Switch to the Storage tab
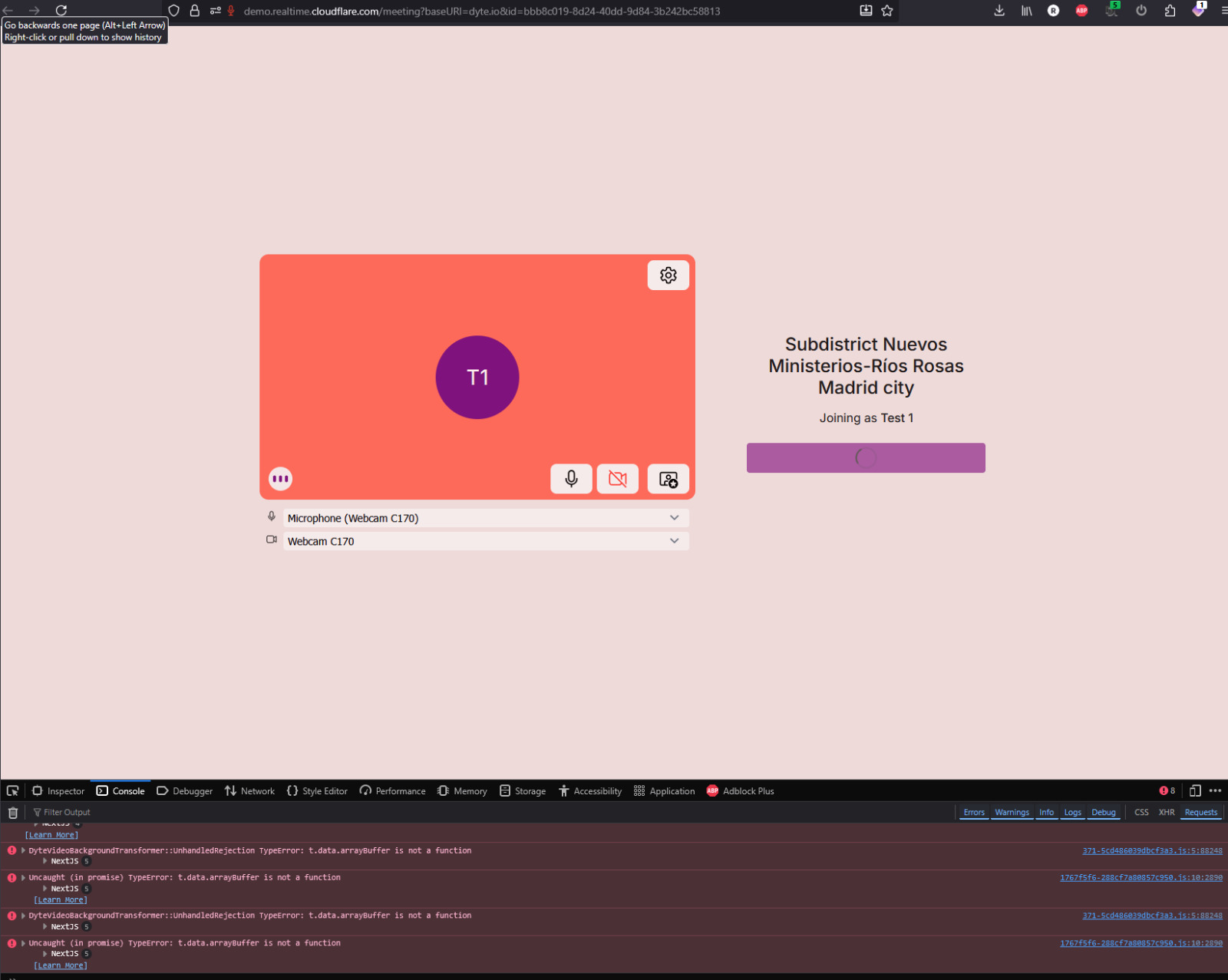Viewport: 1228px width, 980px height. tap(523, 791)
